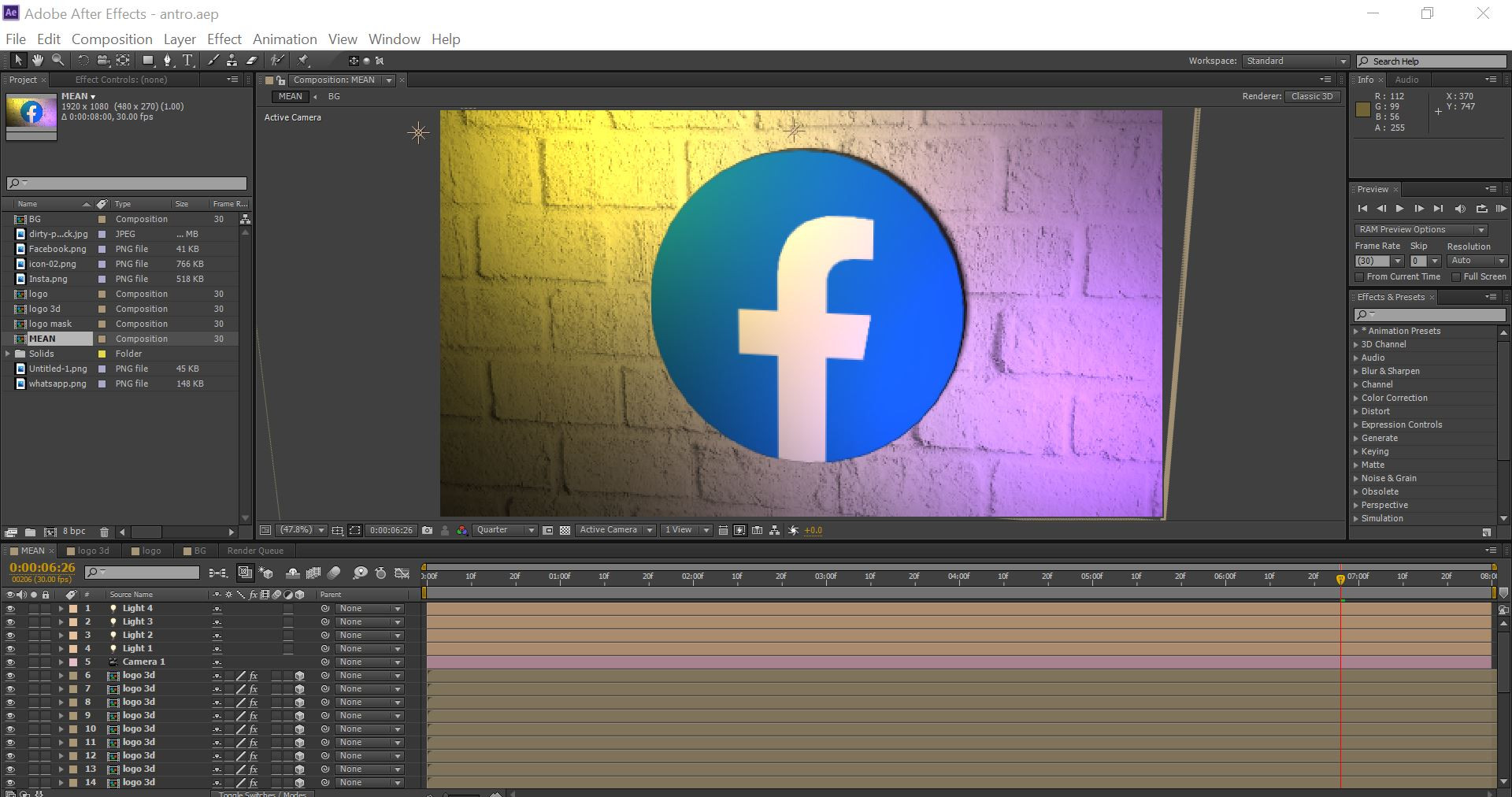Select the Hand tool
This screenshot has width=1512, height=797.
37,61
